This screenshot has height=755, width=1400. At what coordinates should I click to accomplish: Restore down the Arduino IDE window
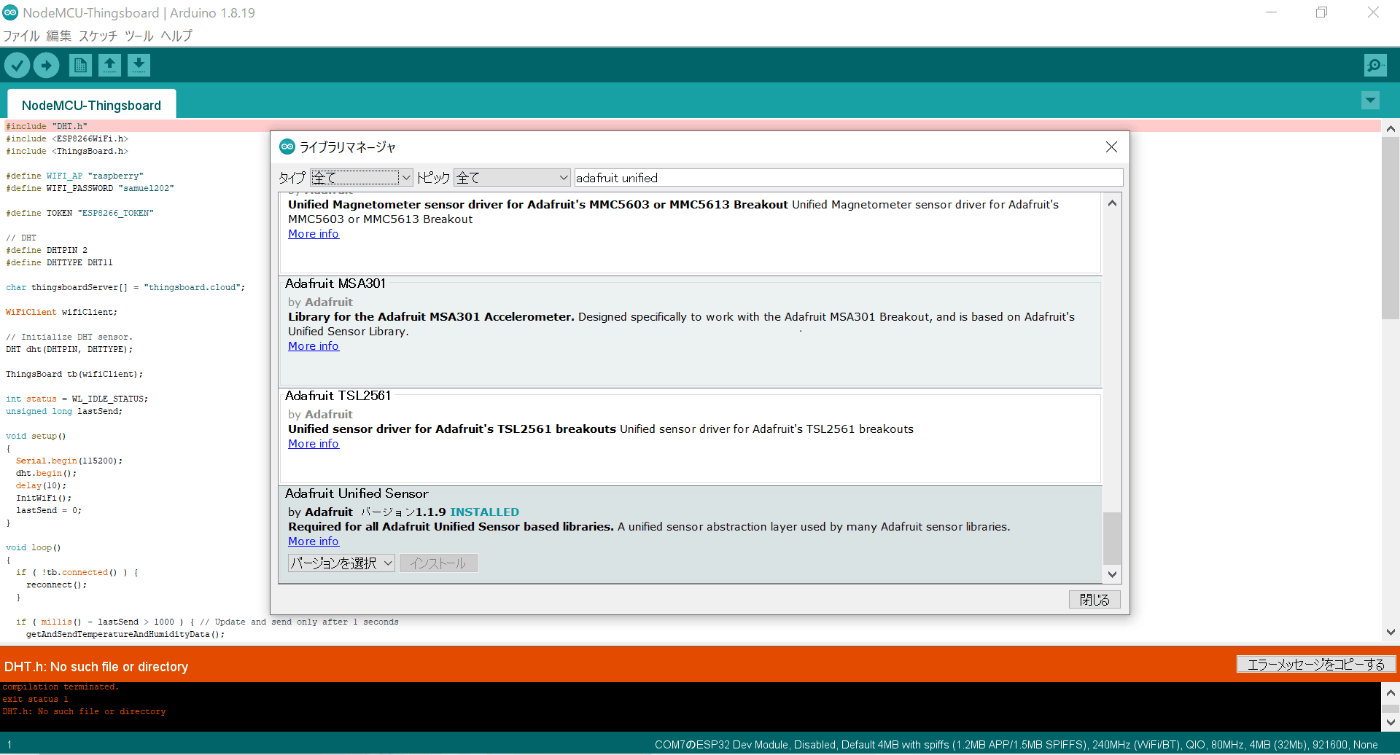click(x=1322, y=12)
